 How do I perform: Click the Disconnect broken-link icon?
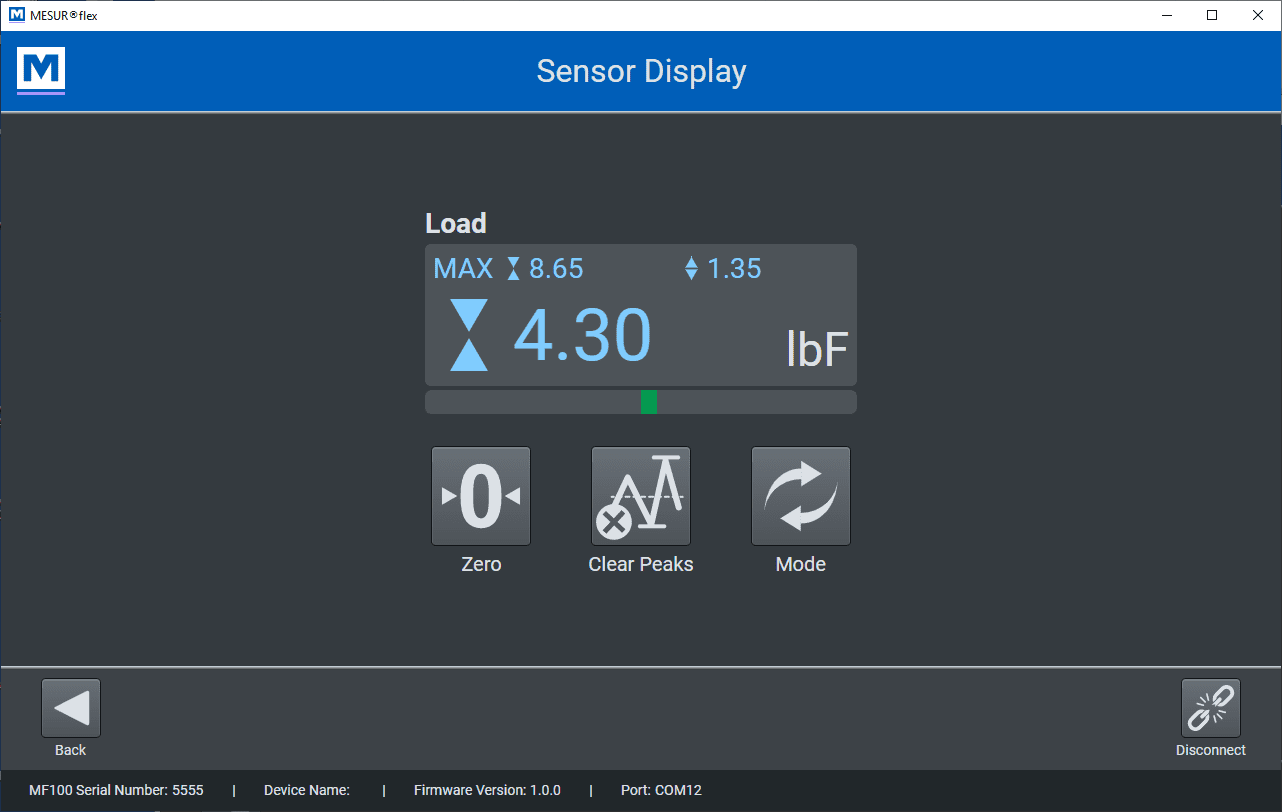(1211, 708)
